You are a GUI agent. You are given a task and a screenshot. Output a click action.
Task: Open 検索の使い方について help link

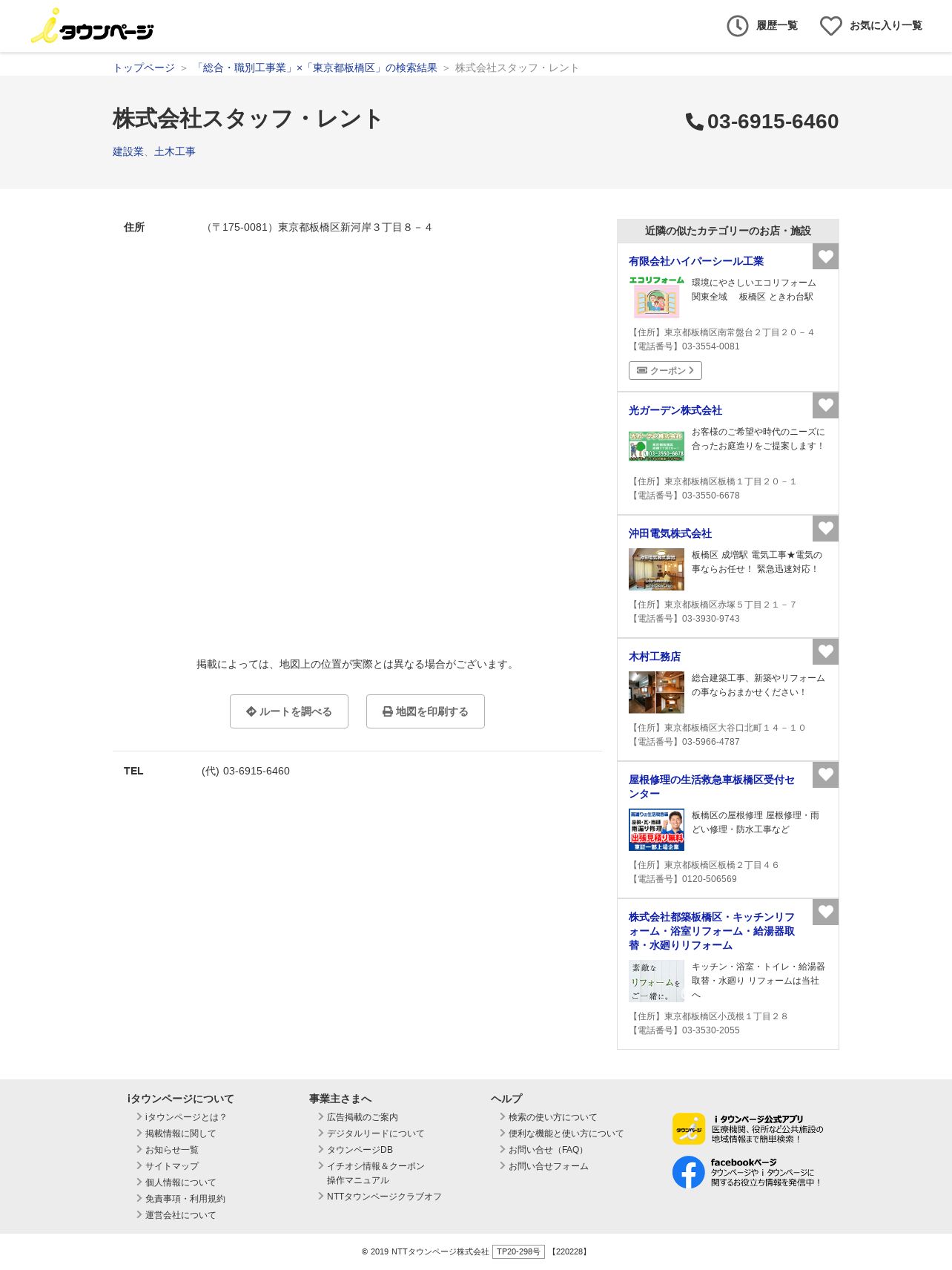552,1117
